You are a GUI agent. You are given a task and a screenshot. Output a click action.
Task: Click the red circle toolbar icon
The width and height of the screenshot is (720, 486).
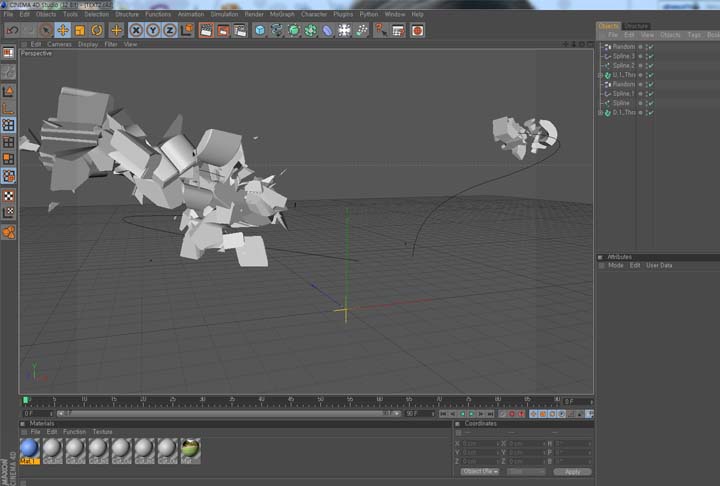(417, 30)
